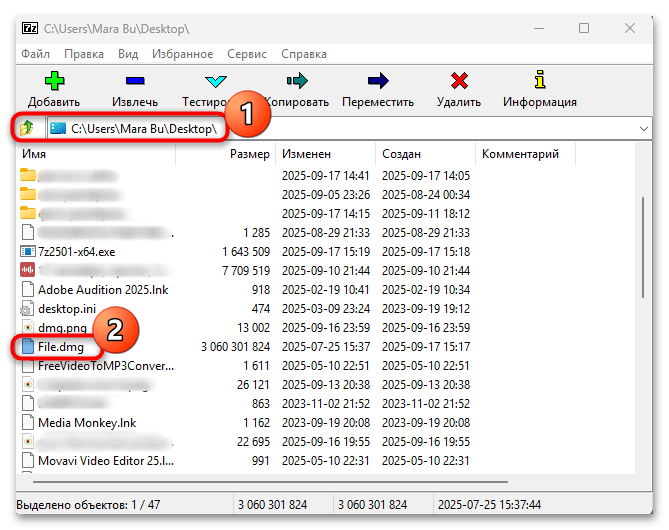
Task: Open the Сервис menu
Action: point(247,54)
